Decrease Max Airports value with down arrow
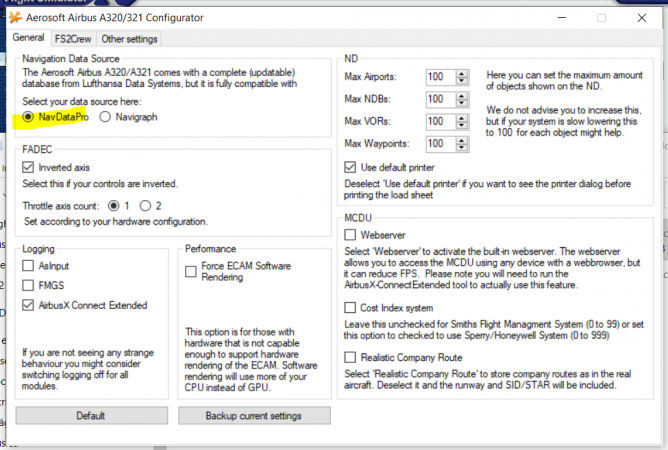 coord(462,81)
